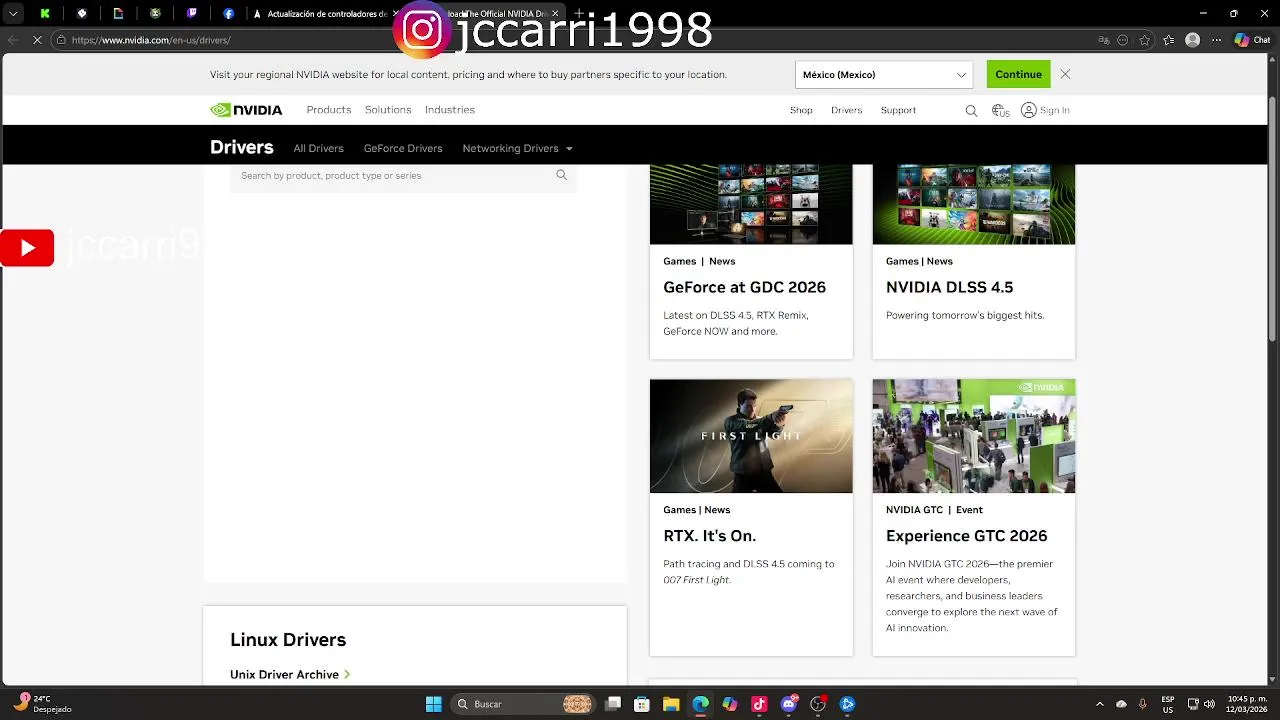Image resolution: width=1280 pixels, height=720 pixels.
Task: Open the Twitch pinned browser tab
Action: pos(192,14)
